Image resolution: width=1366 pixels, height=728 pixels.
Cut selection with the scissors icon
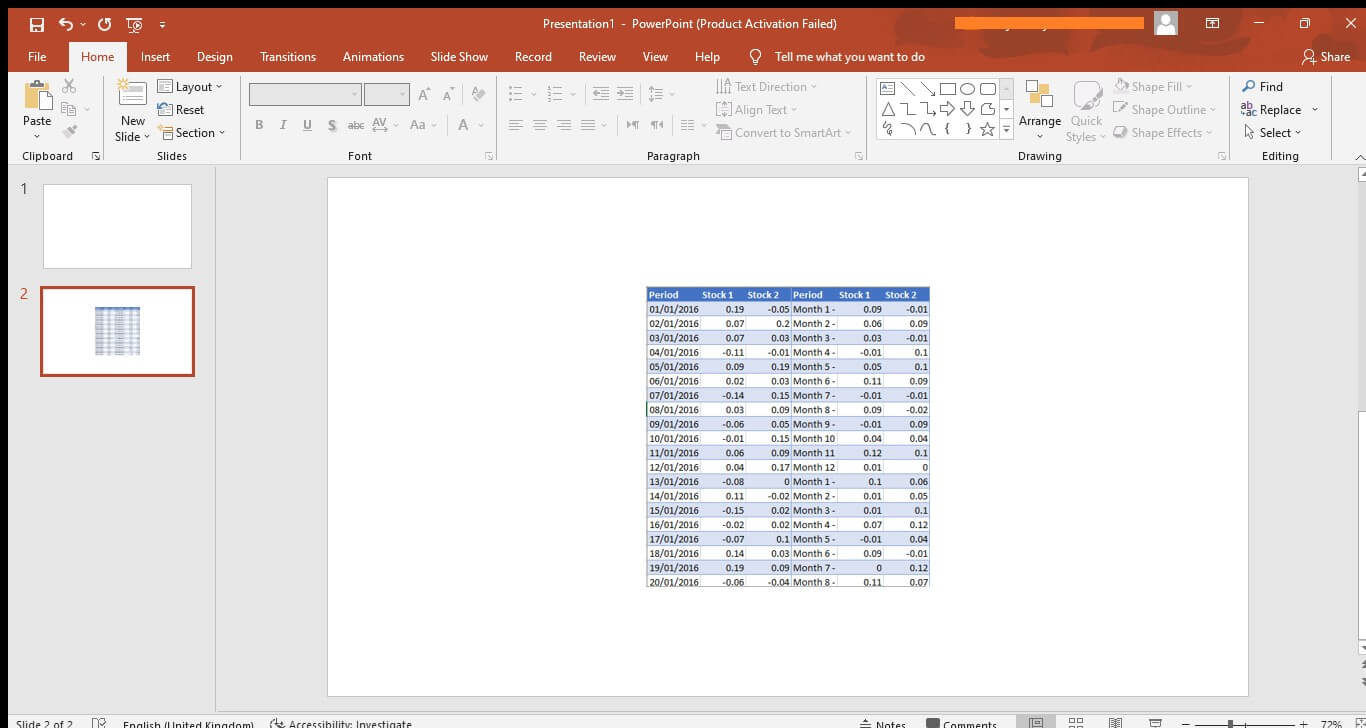pos(69,86)
